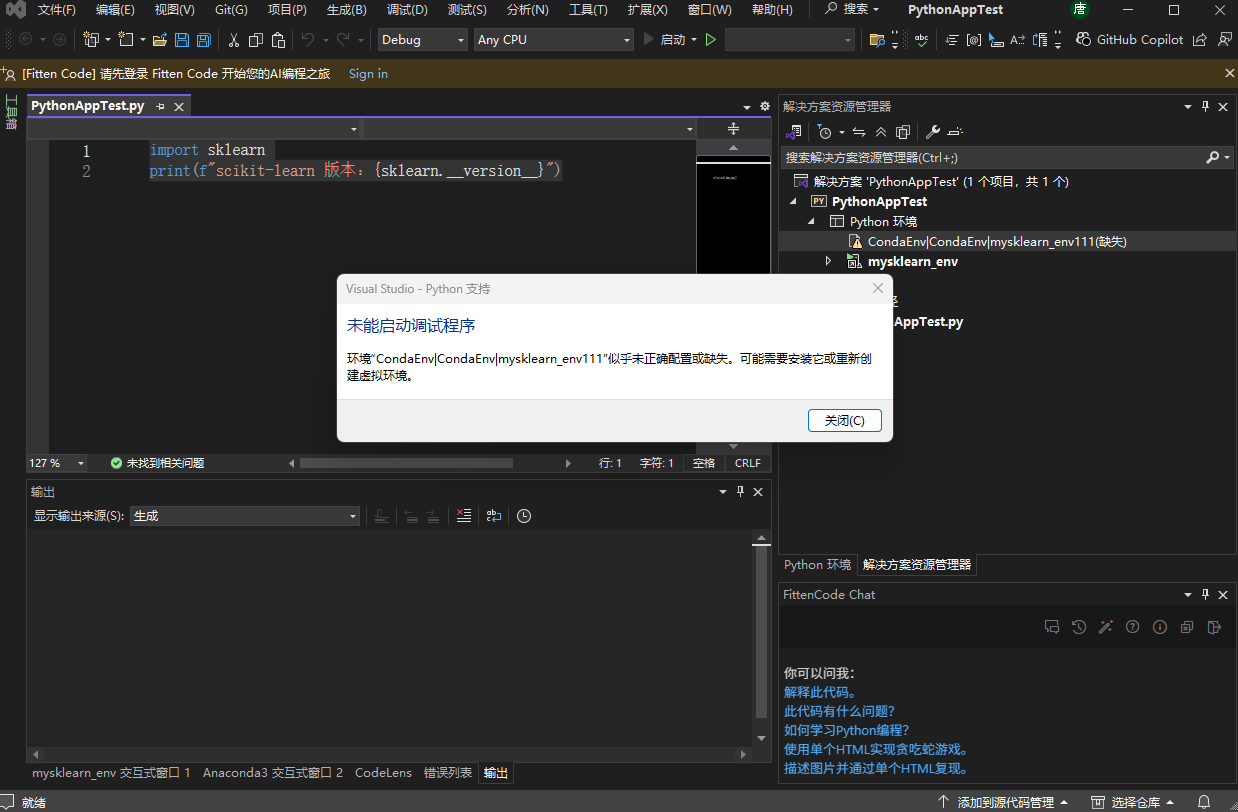Image resolution: width=1238 pixels, height=812 pixels.
Task: Click the clock timestamp icon in Output
Action: (x=524, y=516)
